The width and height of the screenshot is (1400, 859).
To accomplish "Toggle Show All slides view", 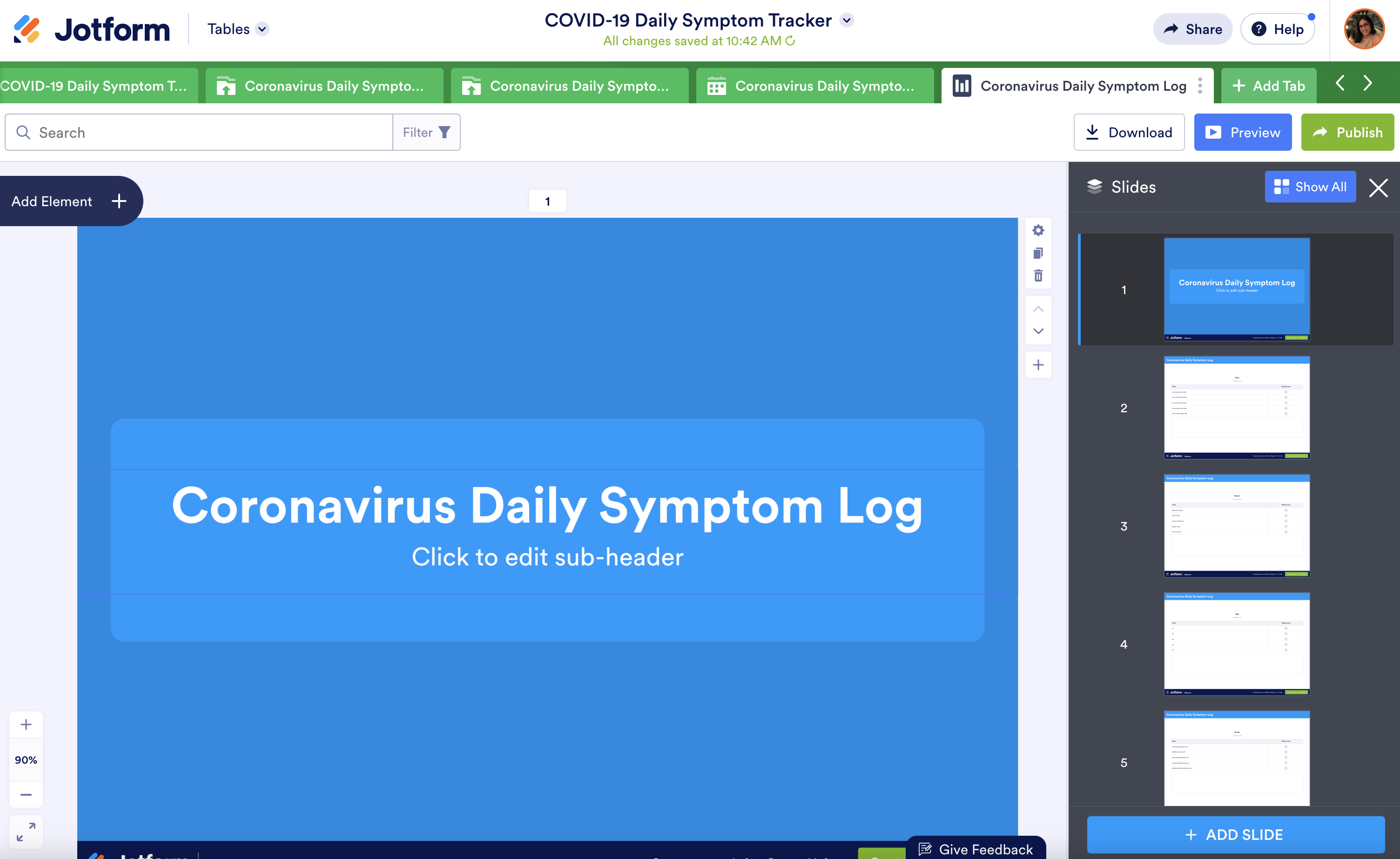I will coord(1310,187).
